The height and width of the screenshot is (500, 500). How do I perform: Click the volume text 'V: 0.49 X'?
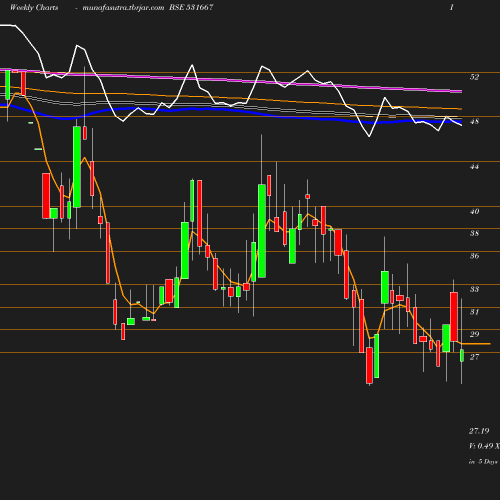(x=484, y=446)
